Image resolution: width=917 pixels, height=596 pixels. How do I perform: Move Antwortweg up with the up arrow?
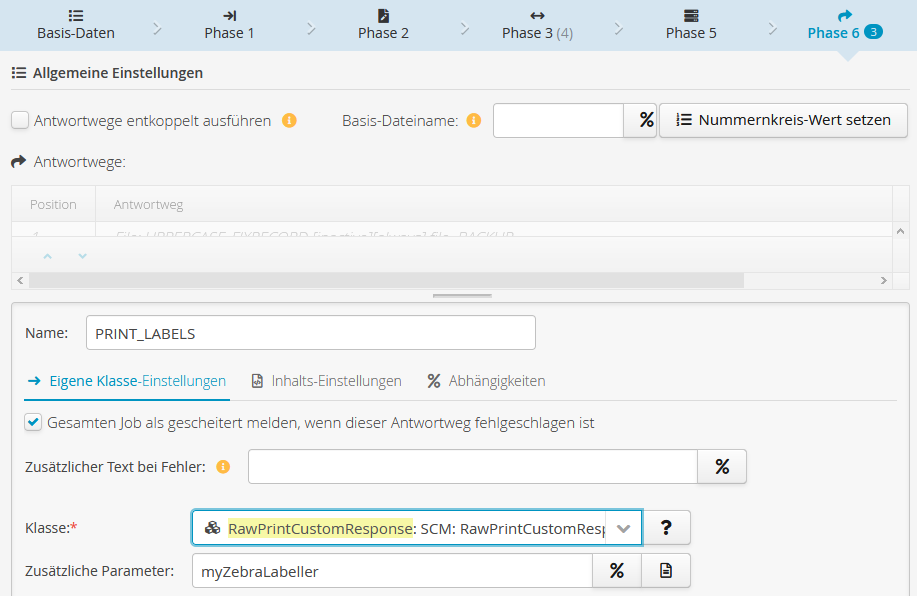[x=46, y=256]
